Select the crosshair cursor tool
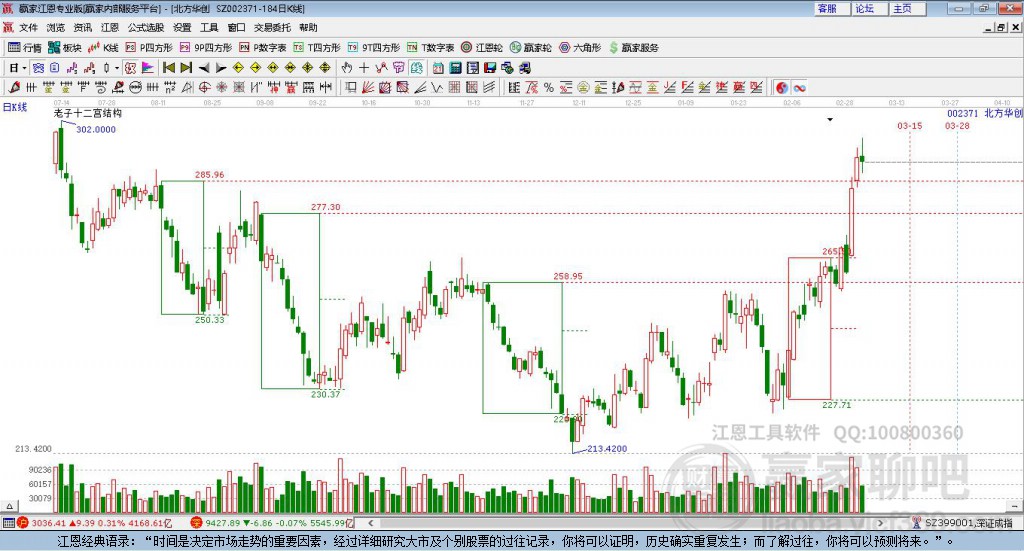The height and width of the screenshot is (551, 1024). (x=364, y=68)
